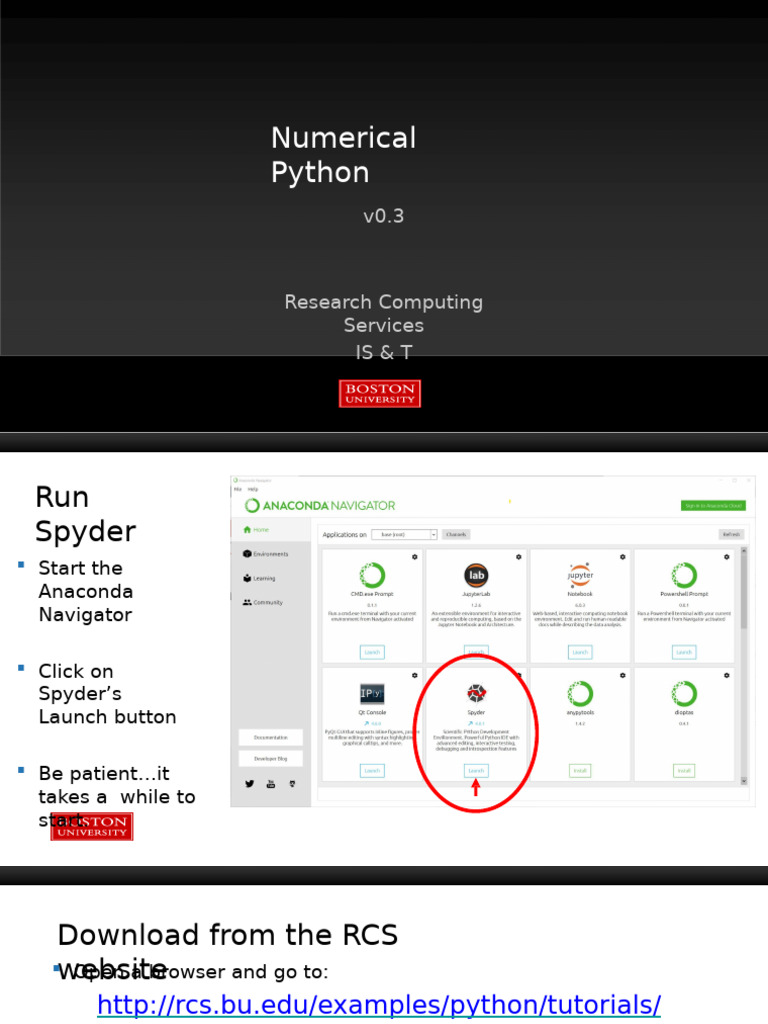This screenshot has width=768, height=1024.
Task: Click Sign in to Anaconda Cloud
Action: point(713,505)
